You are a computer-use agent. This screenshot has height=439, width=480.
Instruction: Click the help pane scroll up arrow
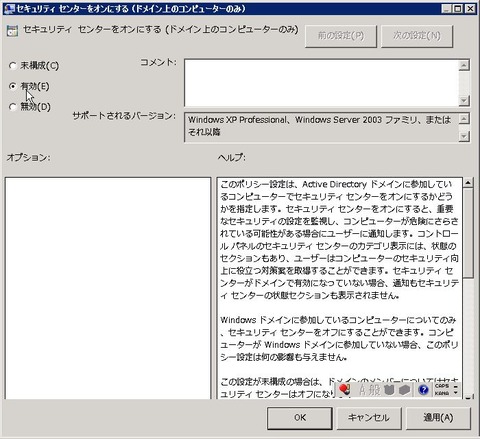468,183
